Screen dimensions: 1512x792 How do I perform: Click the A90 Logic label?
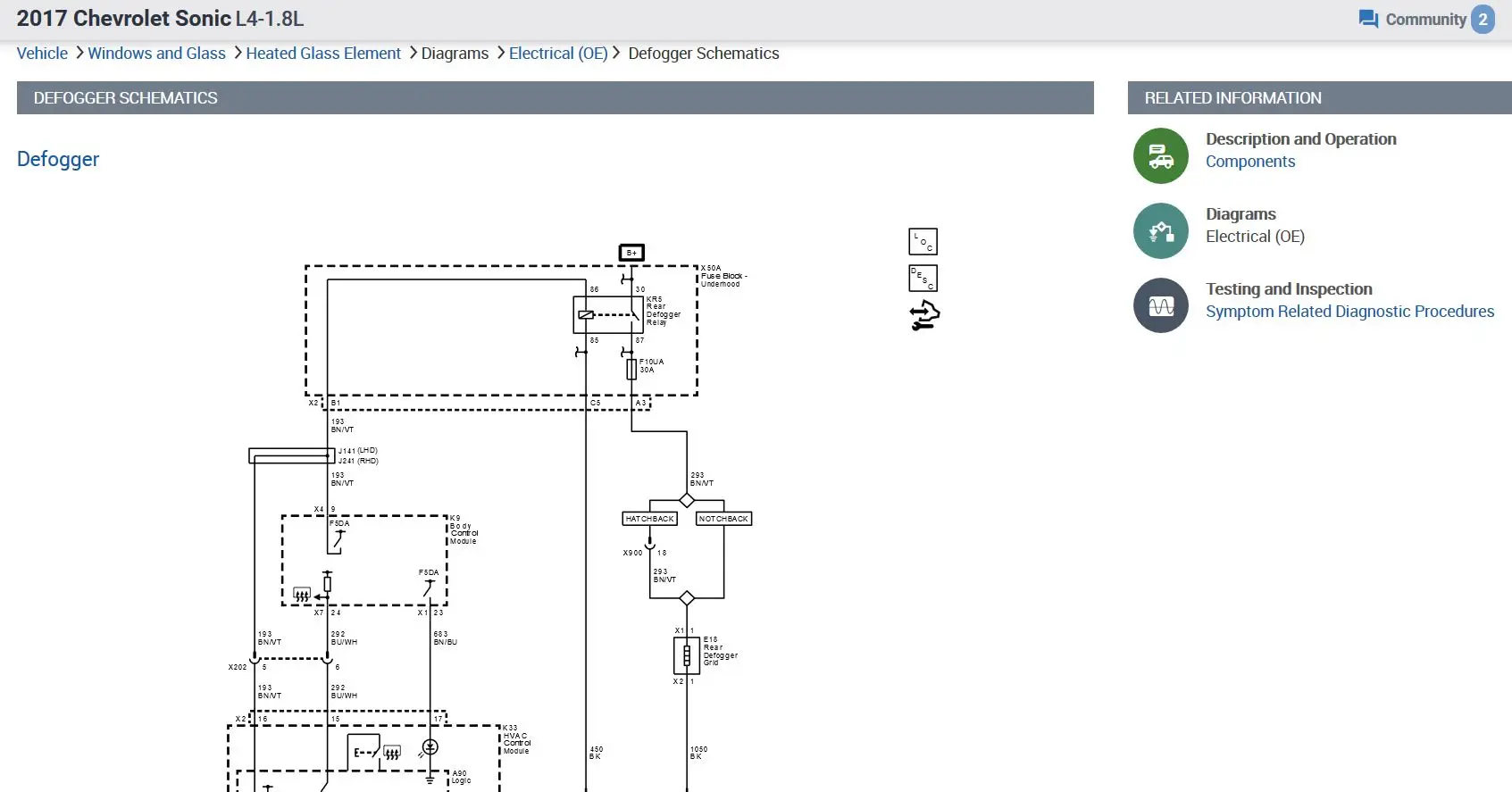pos(461,777)
